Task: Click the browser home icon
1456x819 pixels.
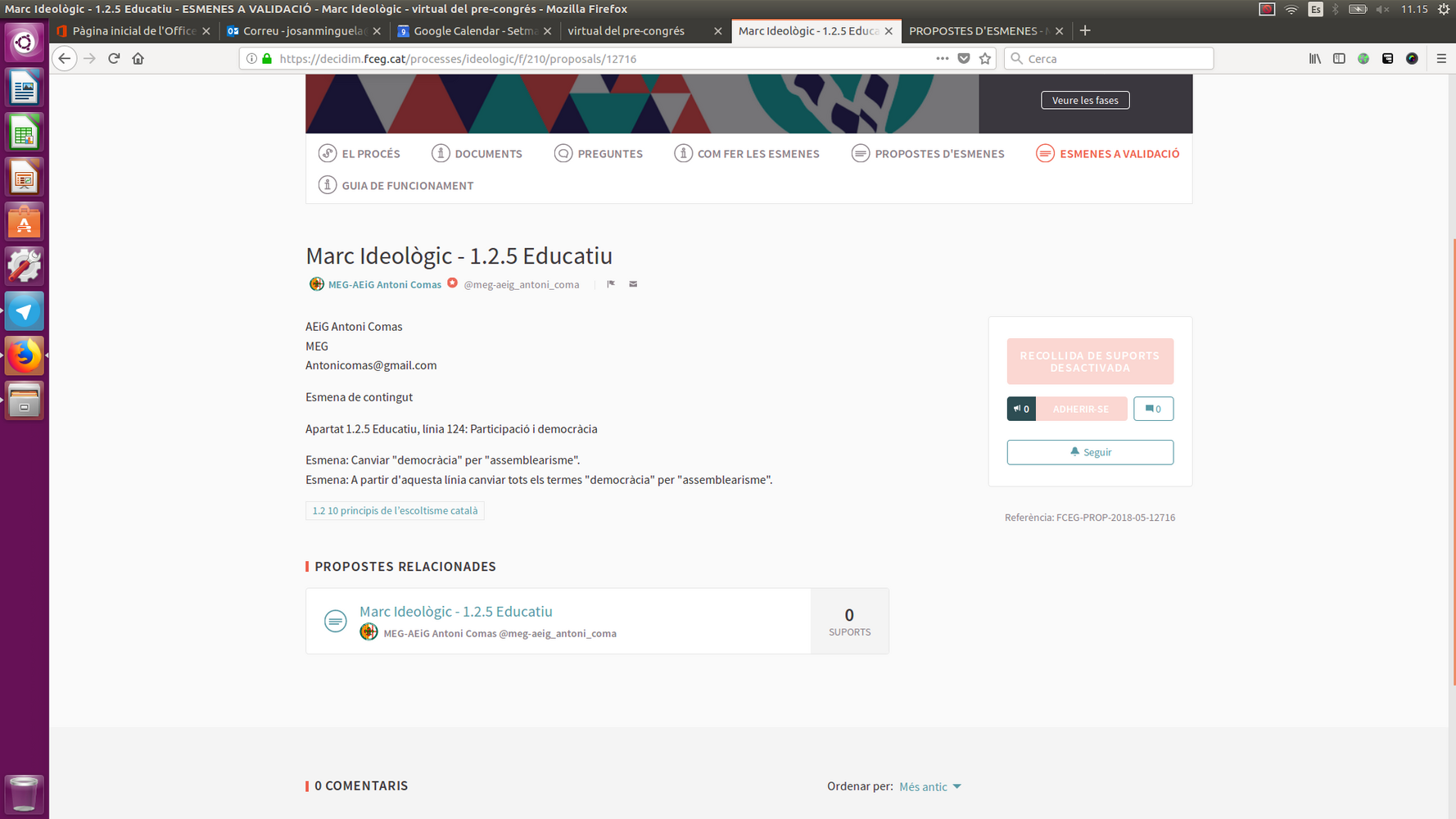Action: pos(138,58)
